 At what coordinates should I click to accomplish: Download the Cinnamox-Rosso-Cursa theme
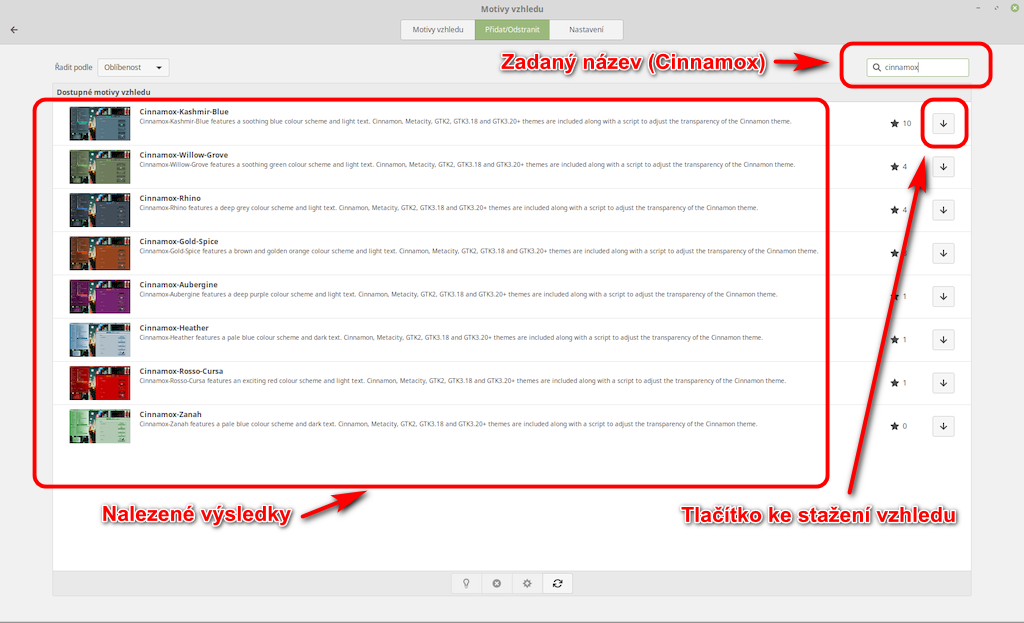point(943,383)
